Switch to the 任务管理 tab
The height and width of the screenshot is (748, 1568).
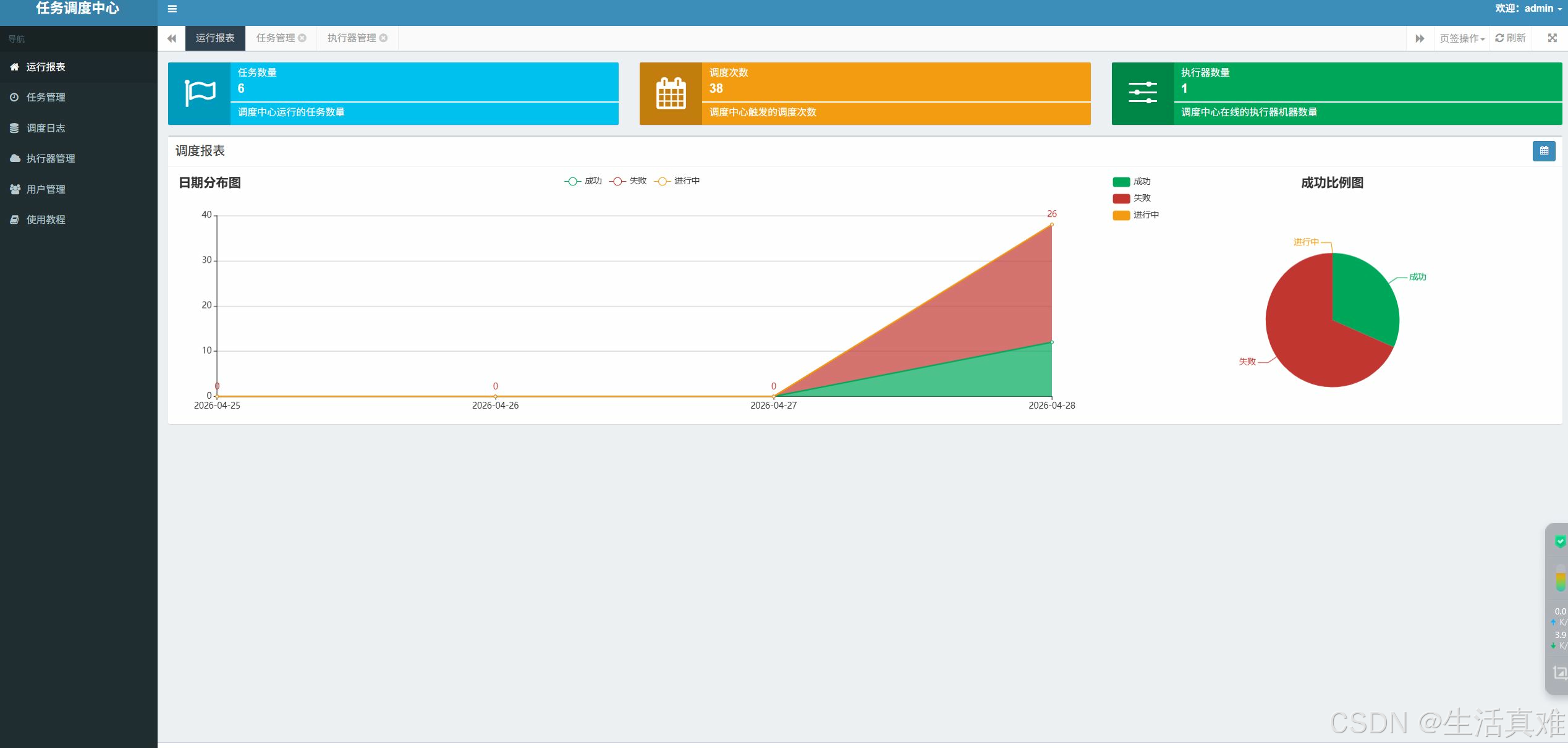point(276,38)
